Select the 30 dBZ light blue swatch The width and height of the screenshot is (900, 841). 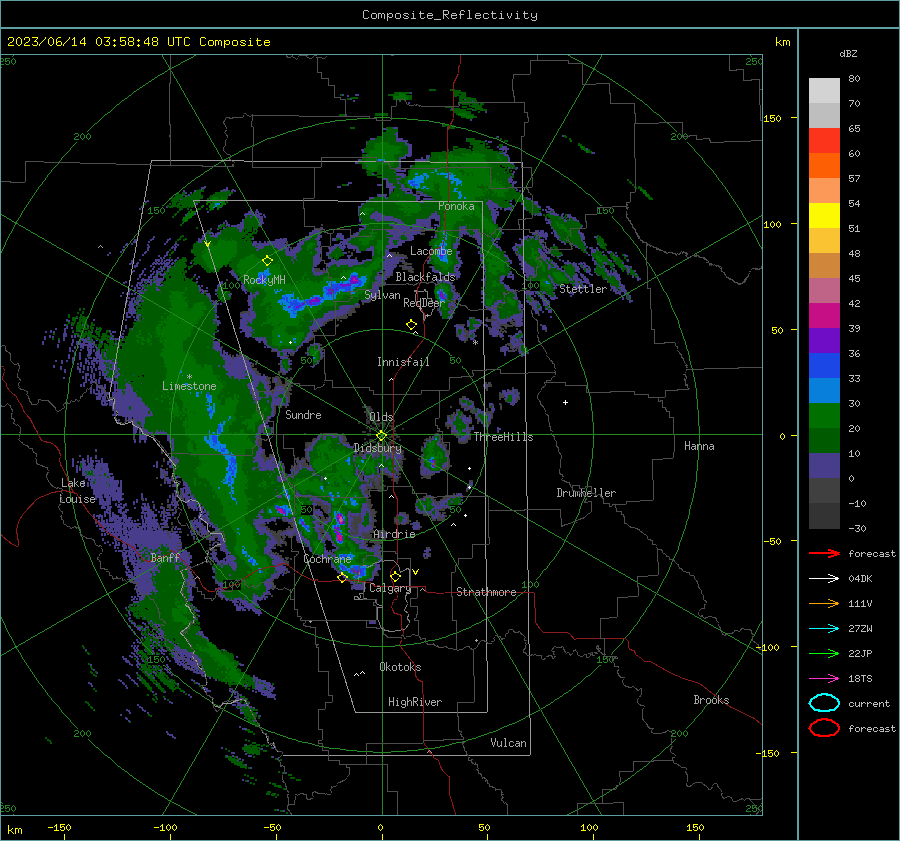[x=824, y=390]
